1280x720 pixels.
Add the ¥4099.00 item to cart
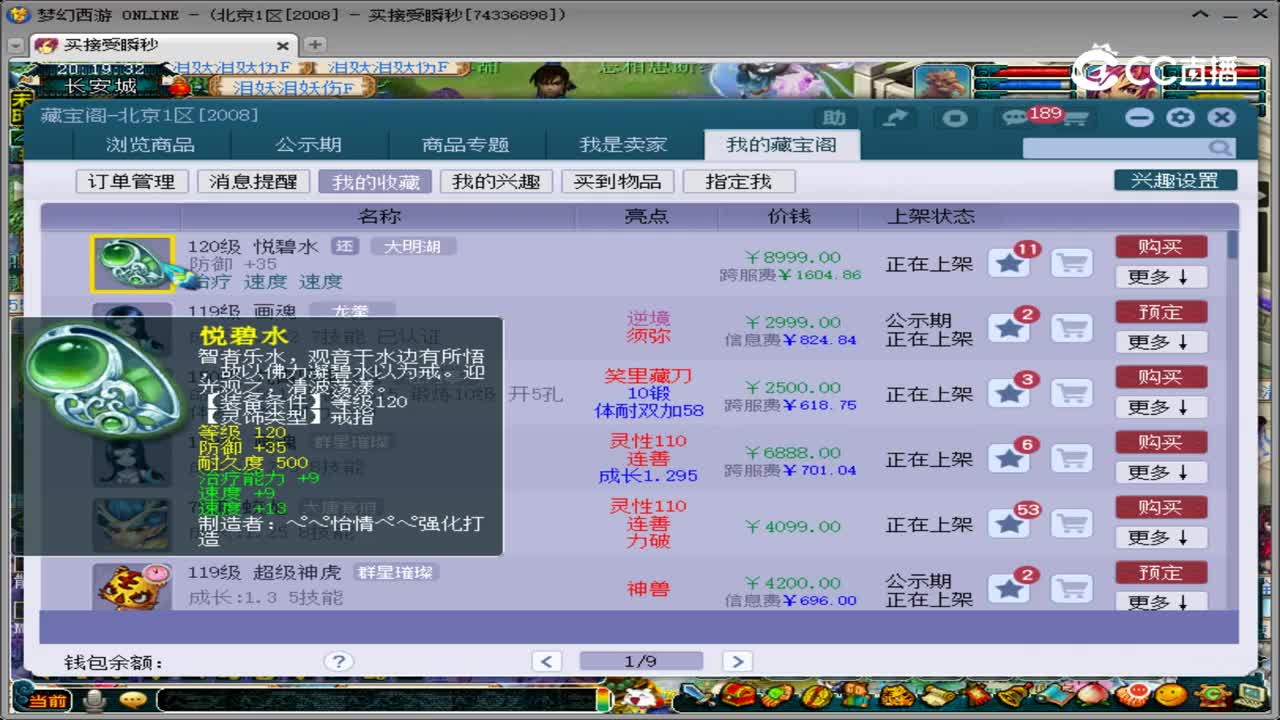point(1072,523)
